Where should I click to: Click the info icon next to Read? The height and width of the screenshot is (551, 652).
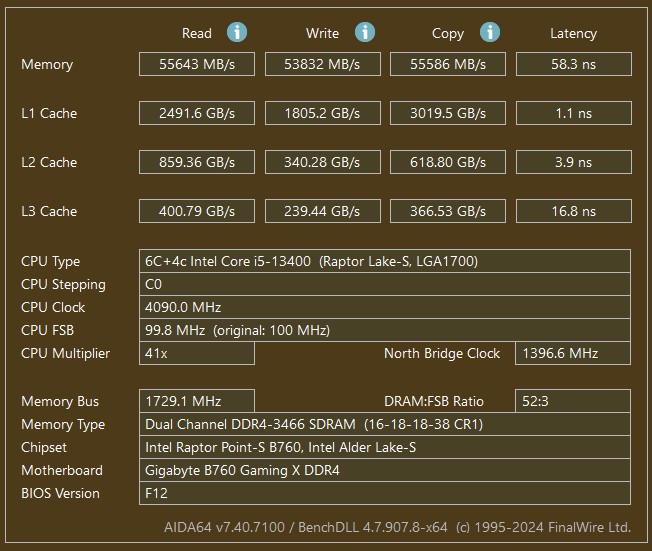point(237,32)
